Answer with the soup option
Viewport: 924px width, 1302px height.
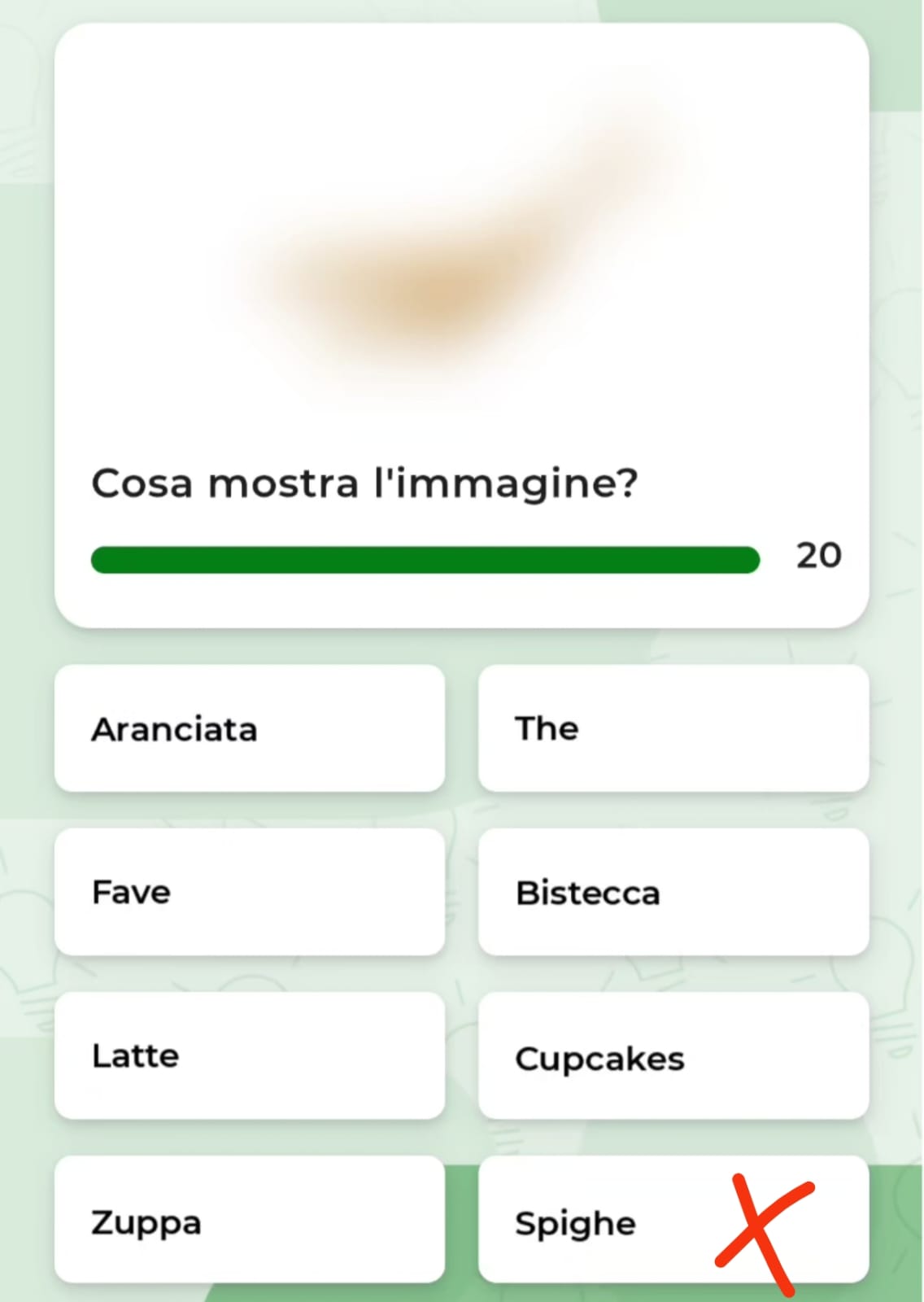click(250, 1220)
